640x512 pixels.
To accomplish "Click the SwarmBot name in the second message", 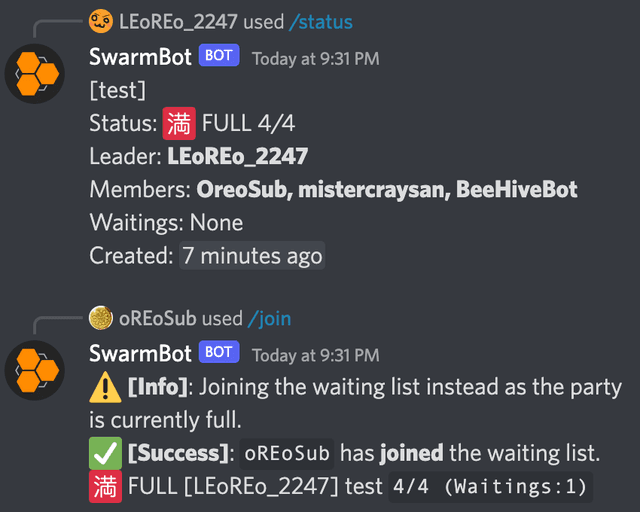I will (x=139, y=353).
